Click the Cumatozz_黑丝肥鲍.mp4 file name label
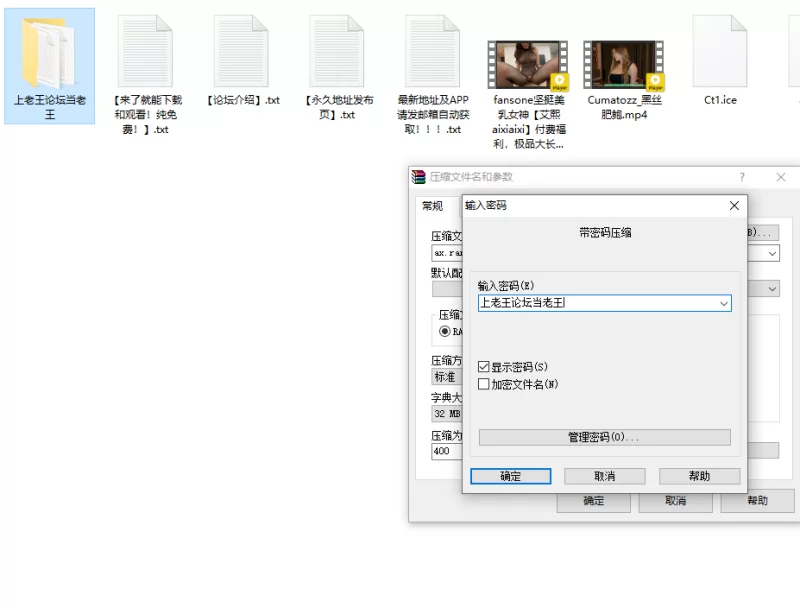The width and height of the screenshot is (800, 608). [624, 107]
